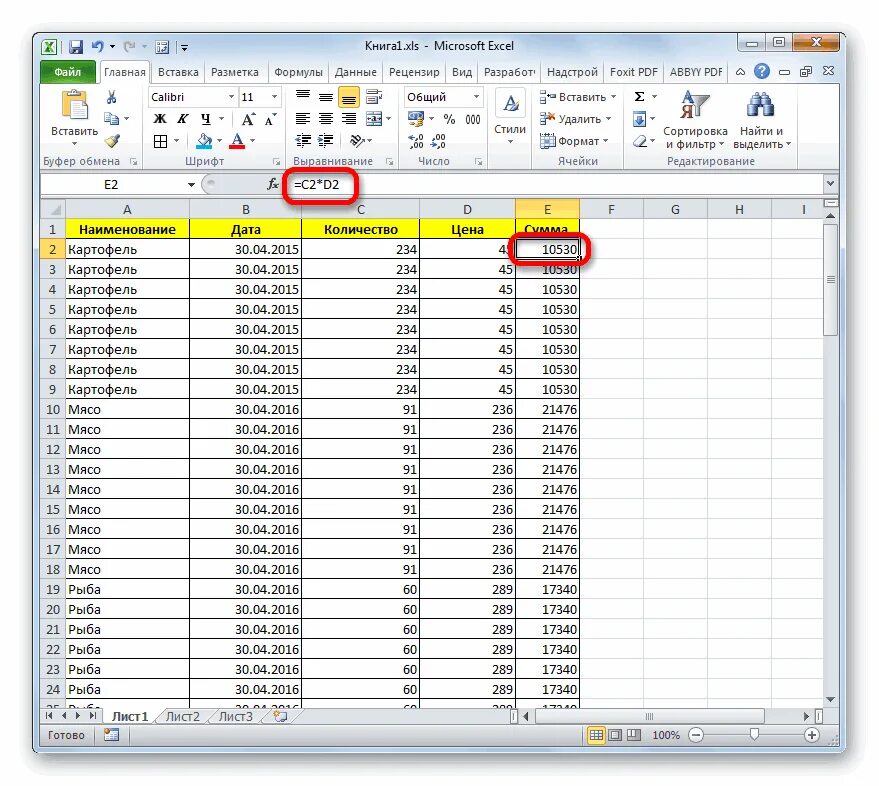Apply red font color with the A icon
The width and height of the screenshot is (879, 786).
(238, 141)
